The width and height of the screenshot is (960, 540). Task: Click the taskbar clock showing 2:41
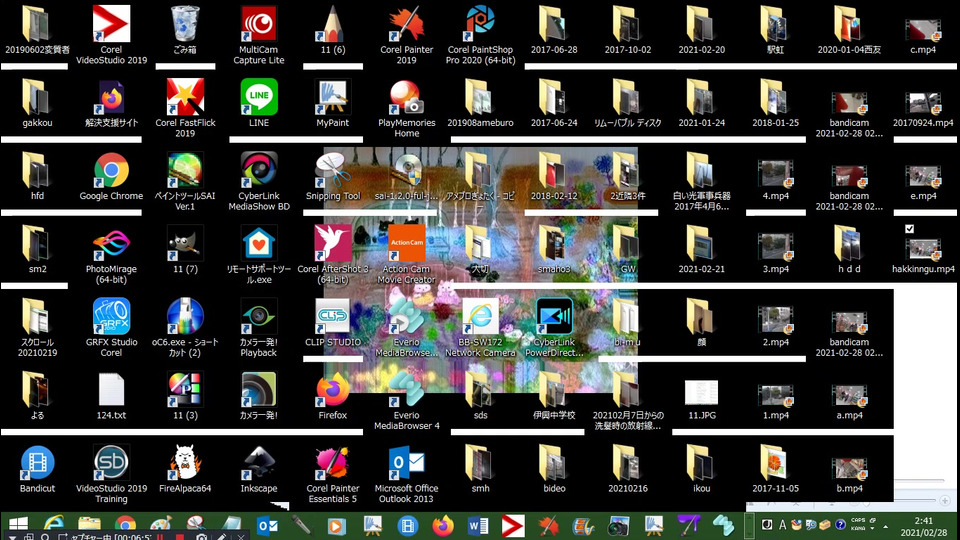923,527
